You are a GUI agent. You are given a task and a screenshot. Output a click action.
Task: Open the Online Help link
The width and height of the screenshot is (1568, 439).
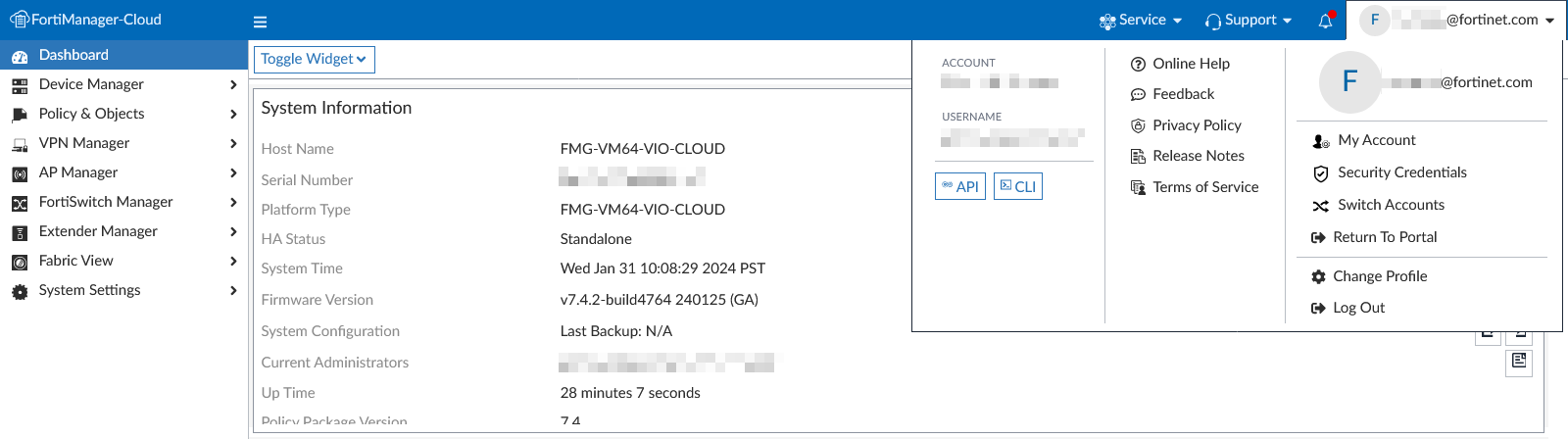[1191, 64]
